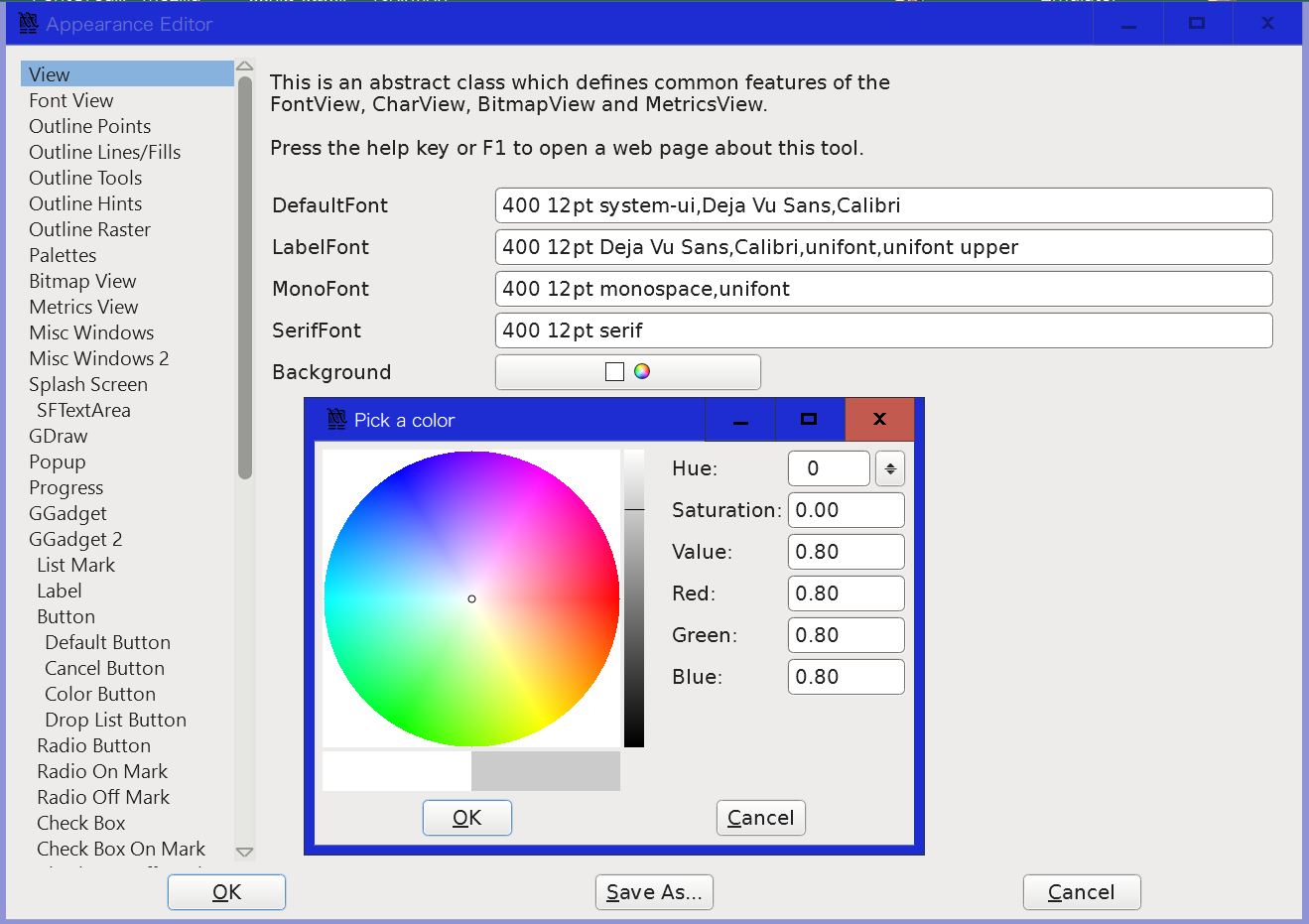The image size is (1309, 924).
Task: Click the Hue stepper arrows
Action: tap(889, 467)
